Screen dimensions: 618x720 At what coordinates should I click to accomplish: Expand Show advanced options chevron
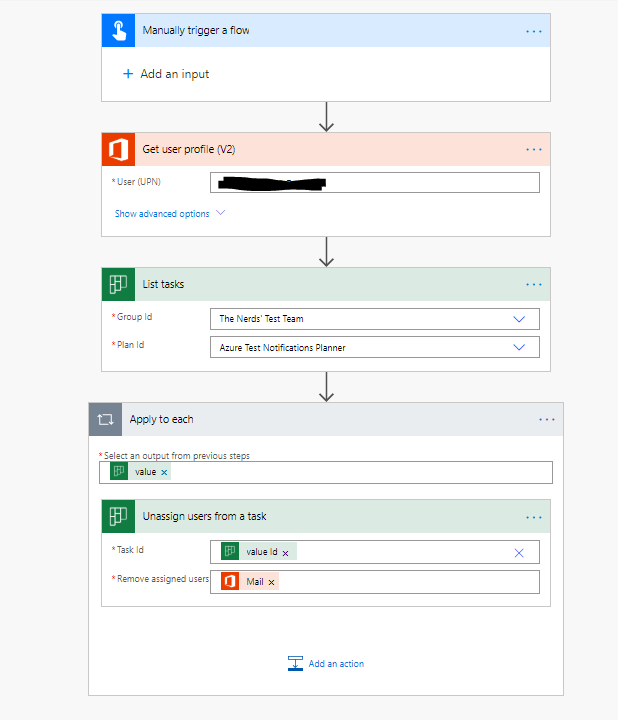click(x=220, y=213)
